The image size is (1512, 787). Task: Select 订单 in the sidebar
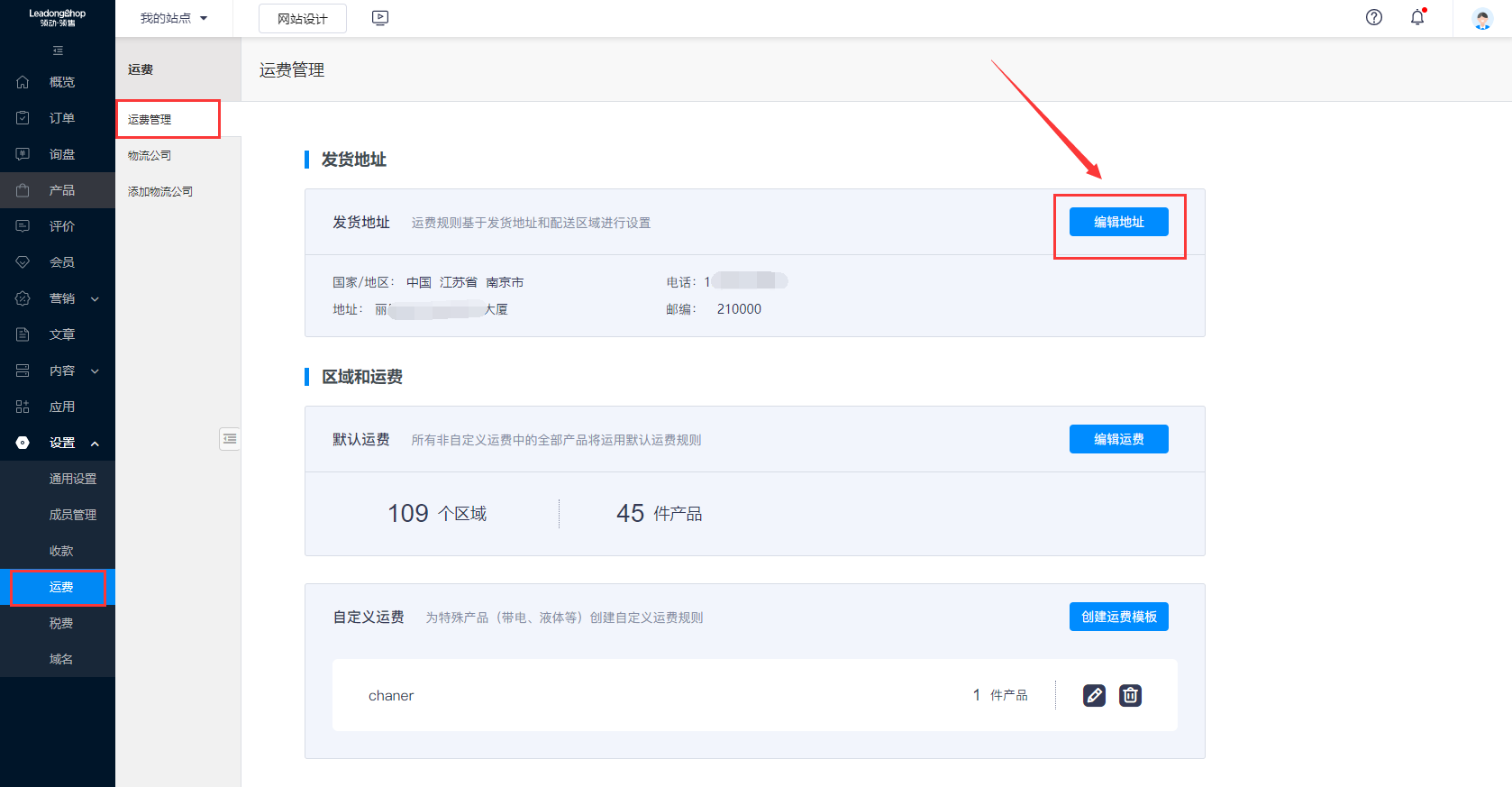61,118
